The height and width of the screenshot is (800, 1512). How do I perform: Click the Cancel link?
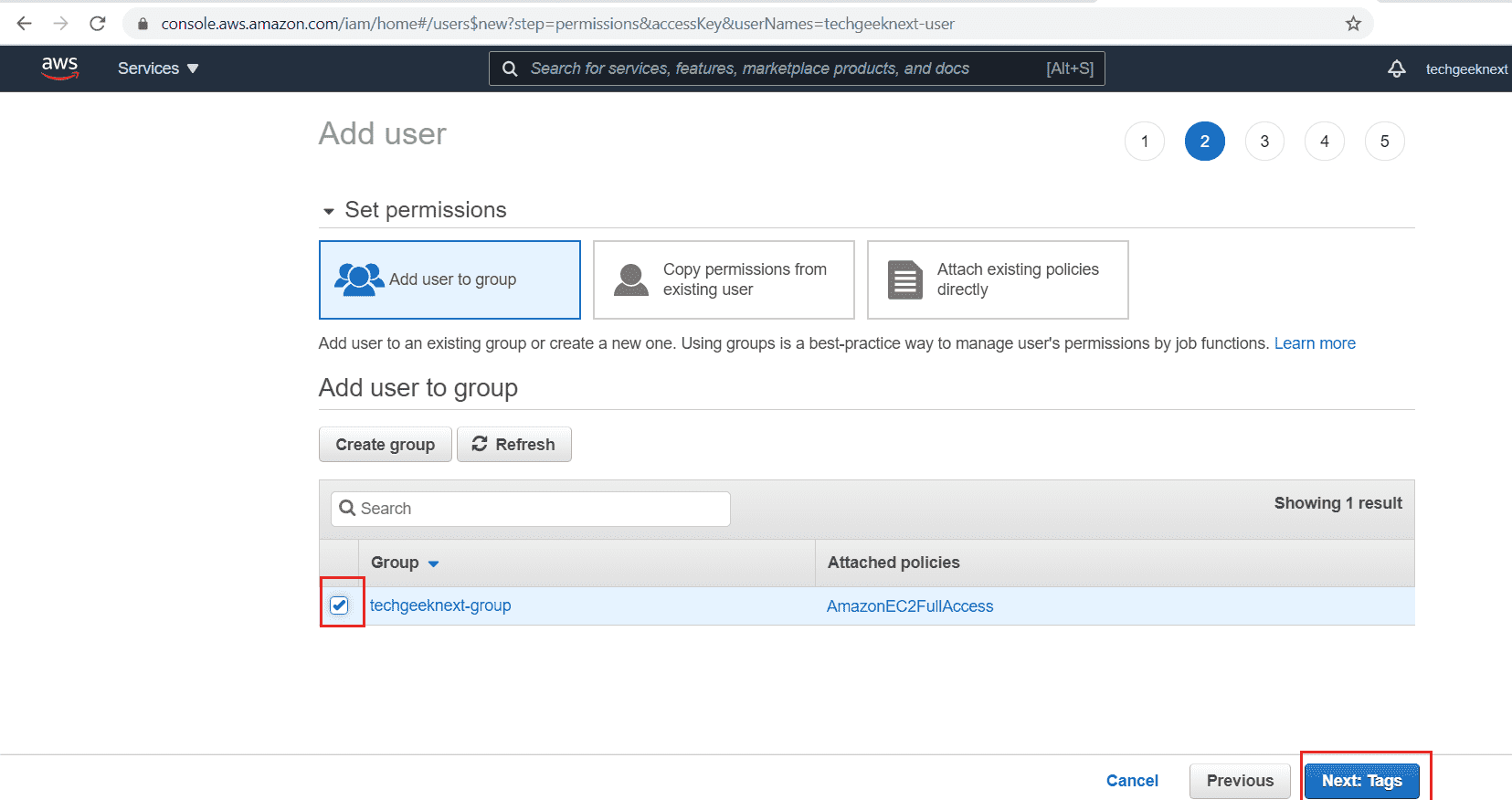tap(1132, 781)
